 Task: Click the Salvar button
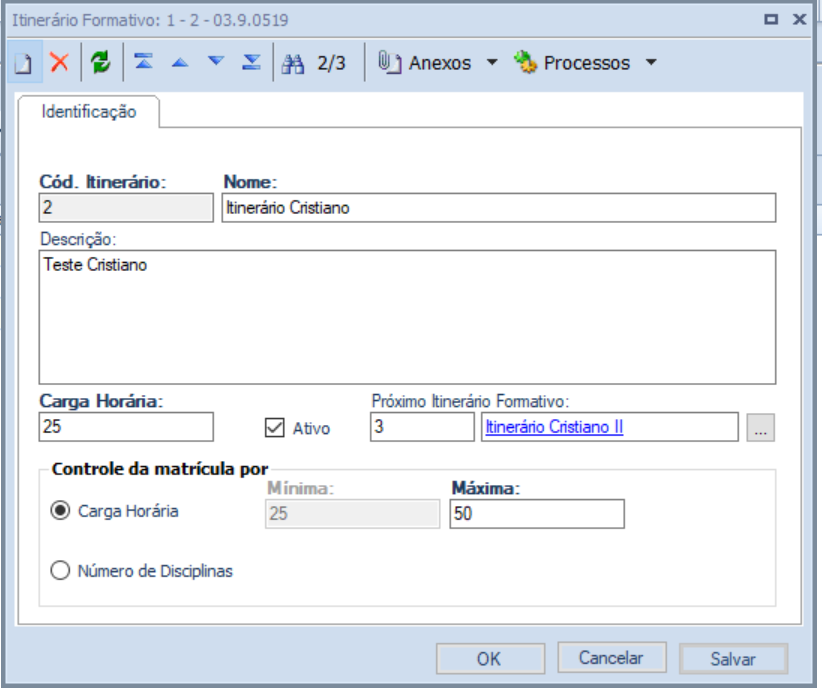pyautogui.click(x=733, y=659)
